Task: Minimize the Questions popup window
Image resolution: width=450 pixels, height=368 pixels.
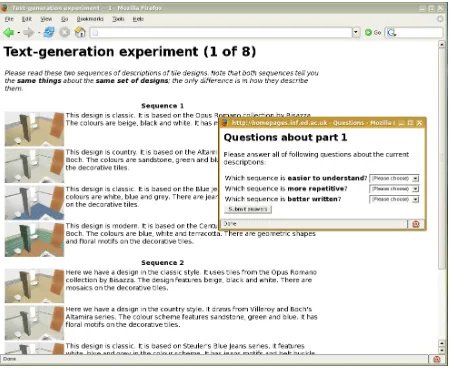Action: 401,123
